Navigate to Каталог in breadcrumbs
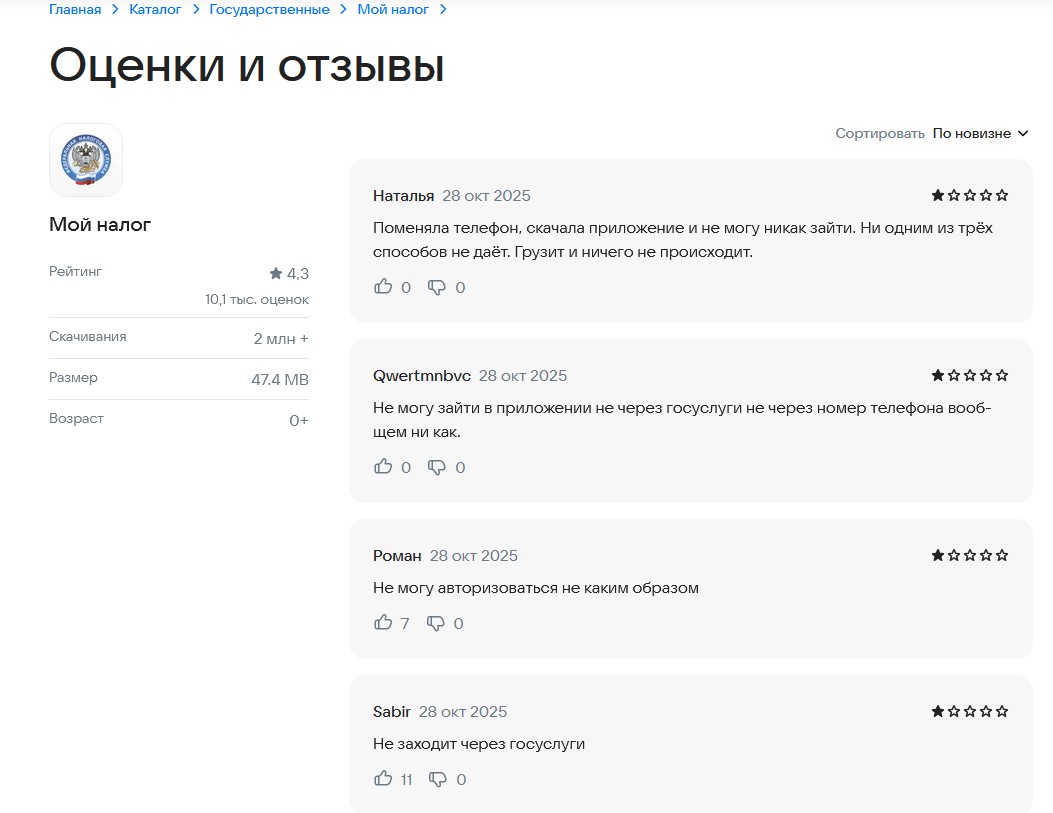Image resolution: width=1053 pixels, height=813 pixels. [x=155, y=9]
